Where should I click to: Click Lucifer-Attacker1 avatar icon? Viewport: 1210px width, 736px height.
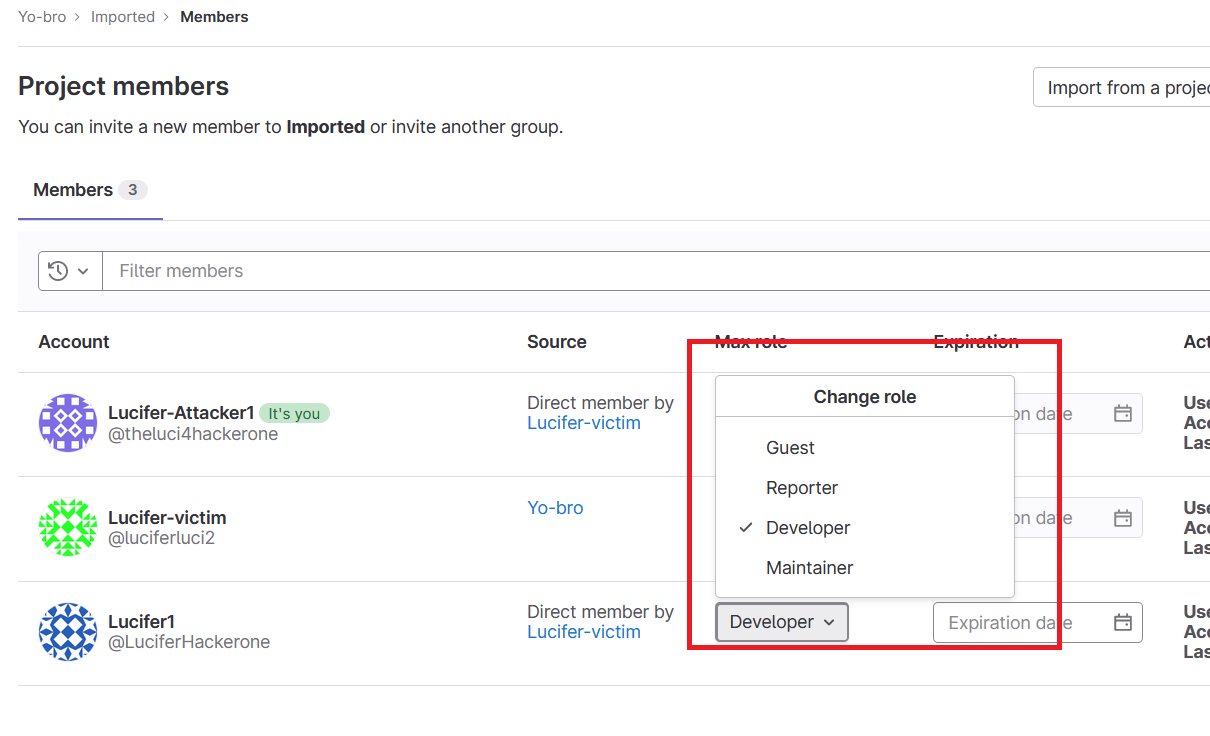click(67, 423)
